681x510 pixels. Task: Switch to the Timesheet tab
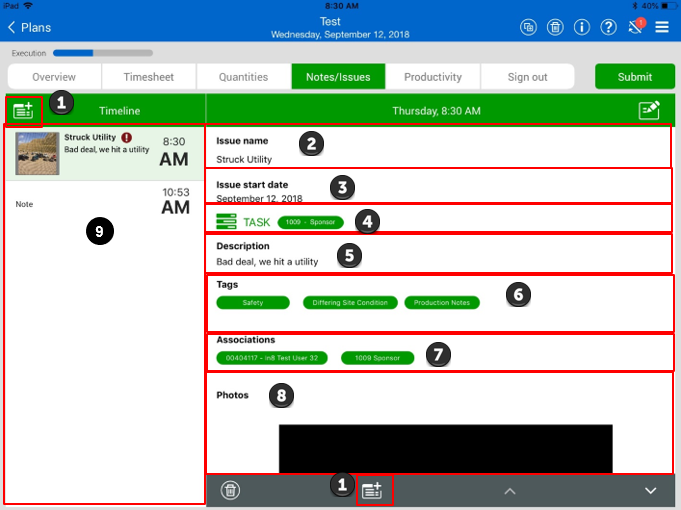(148, 77)
